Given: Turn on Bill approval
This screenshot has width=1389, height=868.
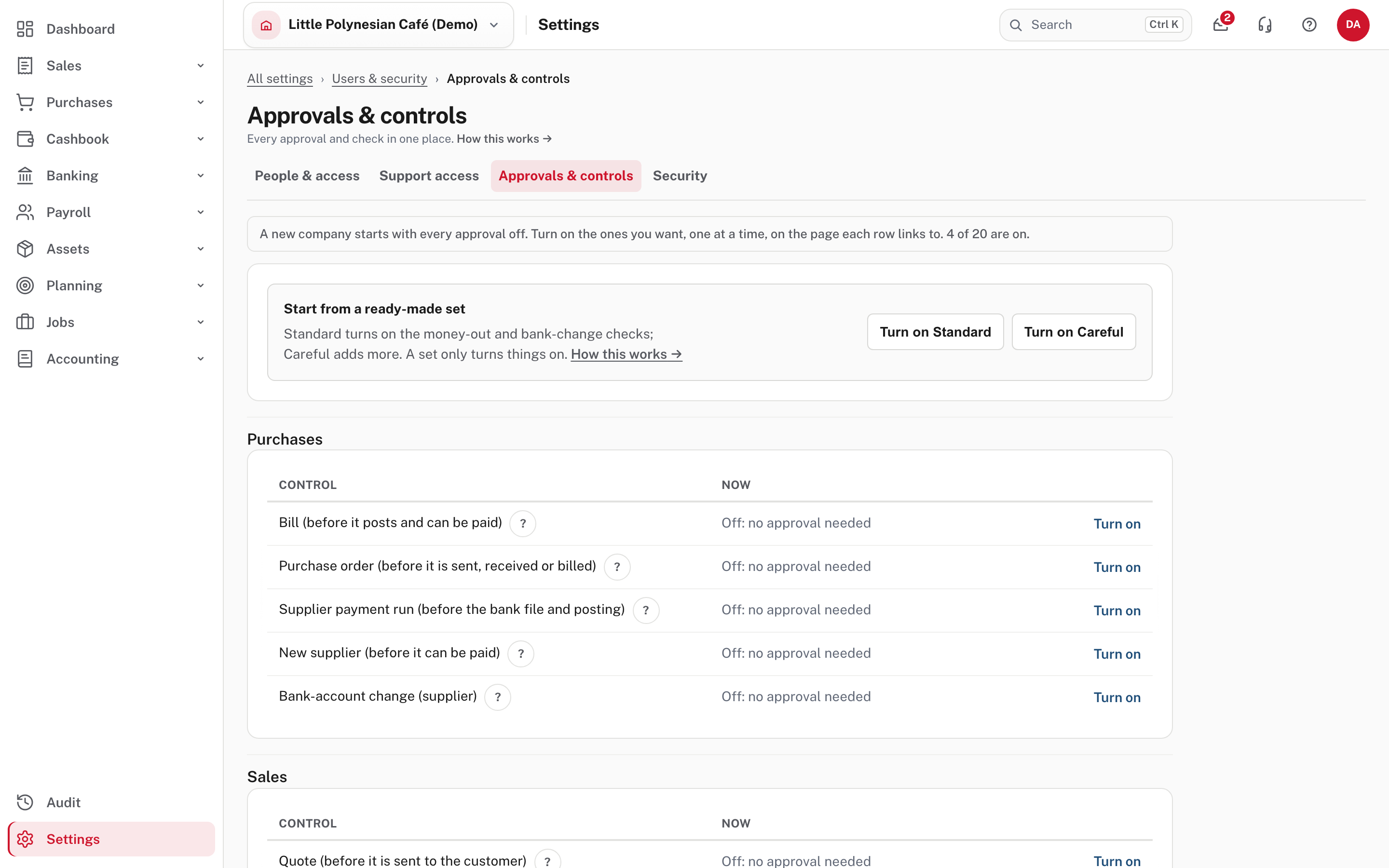Looking at the screenshot, I should (1117, 524).
